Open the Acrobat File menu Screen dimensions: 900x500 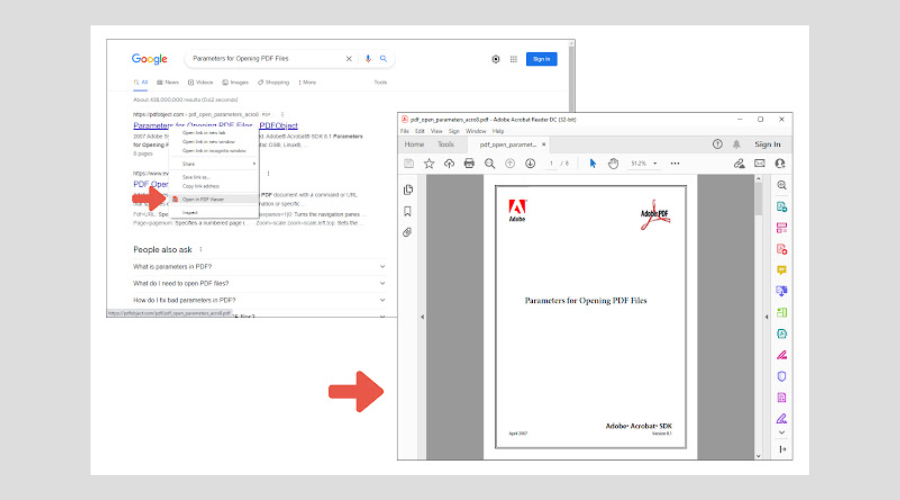[405, 131]
